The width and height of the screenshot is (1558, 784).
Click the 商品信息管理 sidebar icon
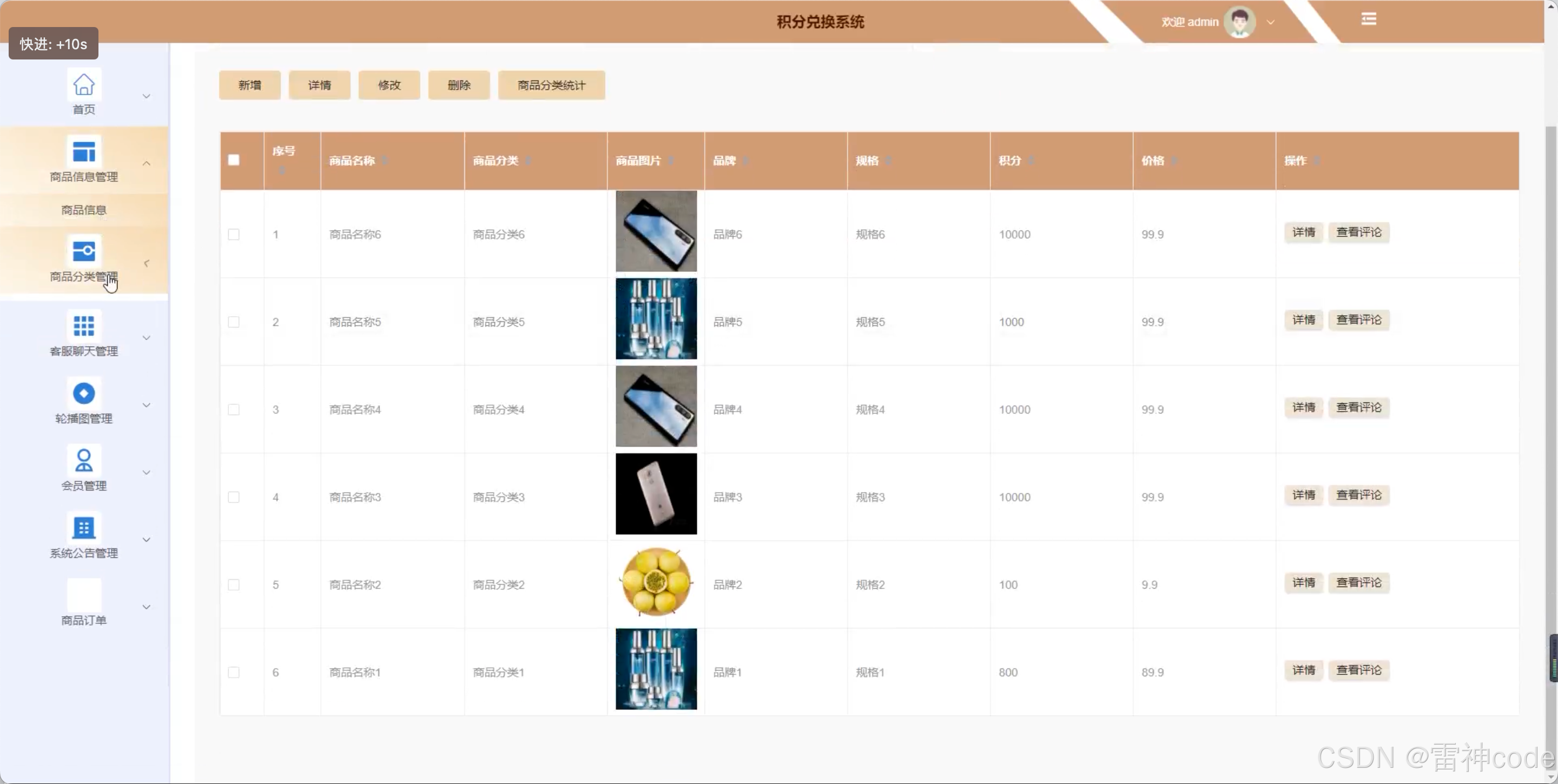[83, 151]
